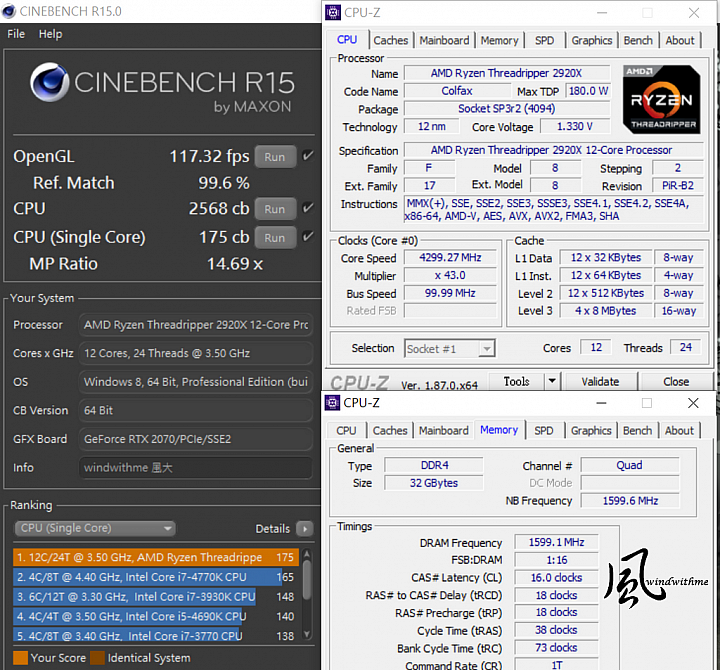720x670 pixels.
Task: Switch to Mainboard tab in lower CPU-Z
Action: pos(444,431)
